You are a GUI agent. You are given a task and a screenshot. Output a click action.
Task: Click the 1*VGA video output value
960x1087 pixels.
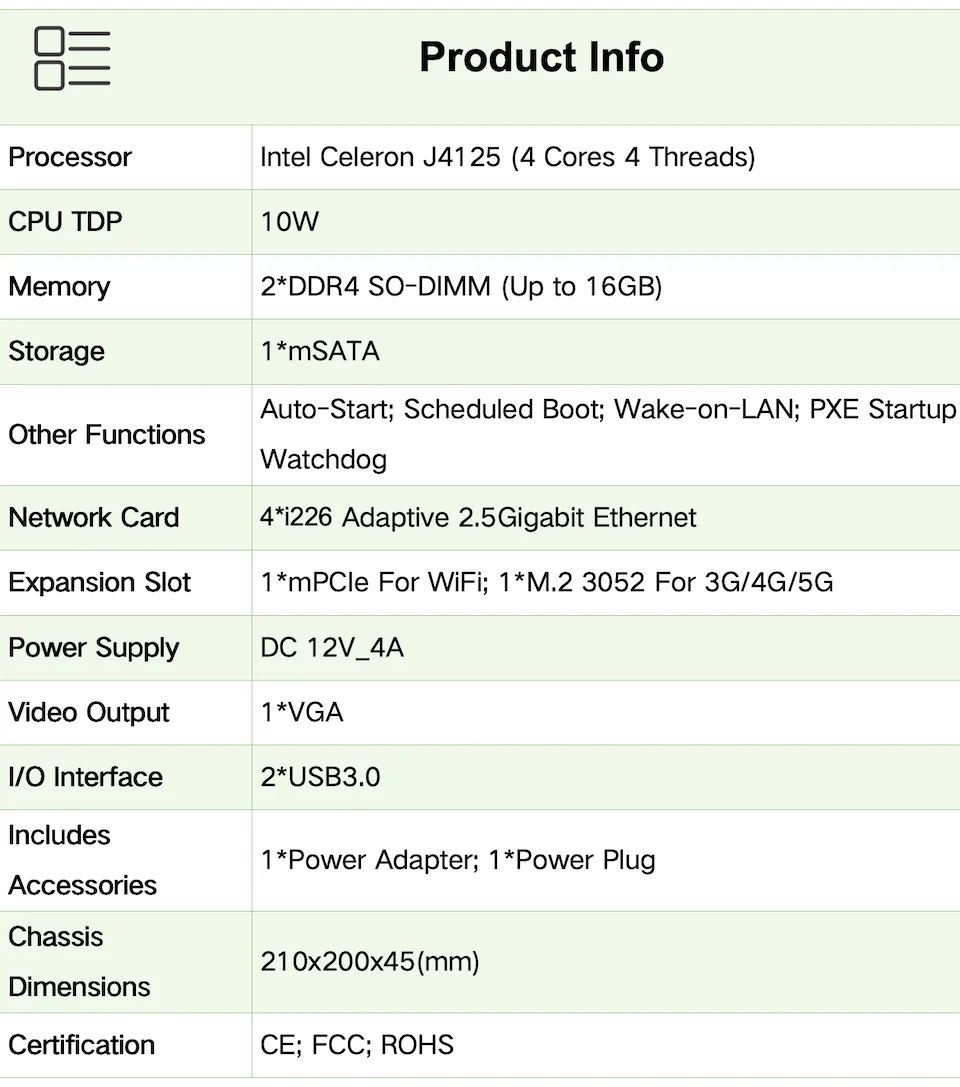302,713
